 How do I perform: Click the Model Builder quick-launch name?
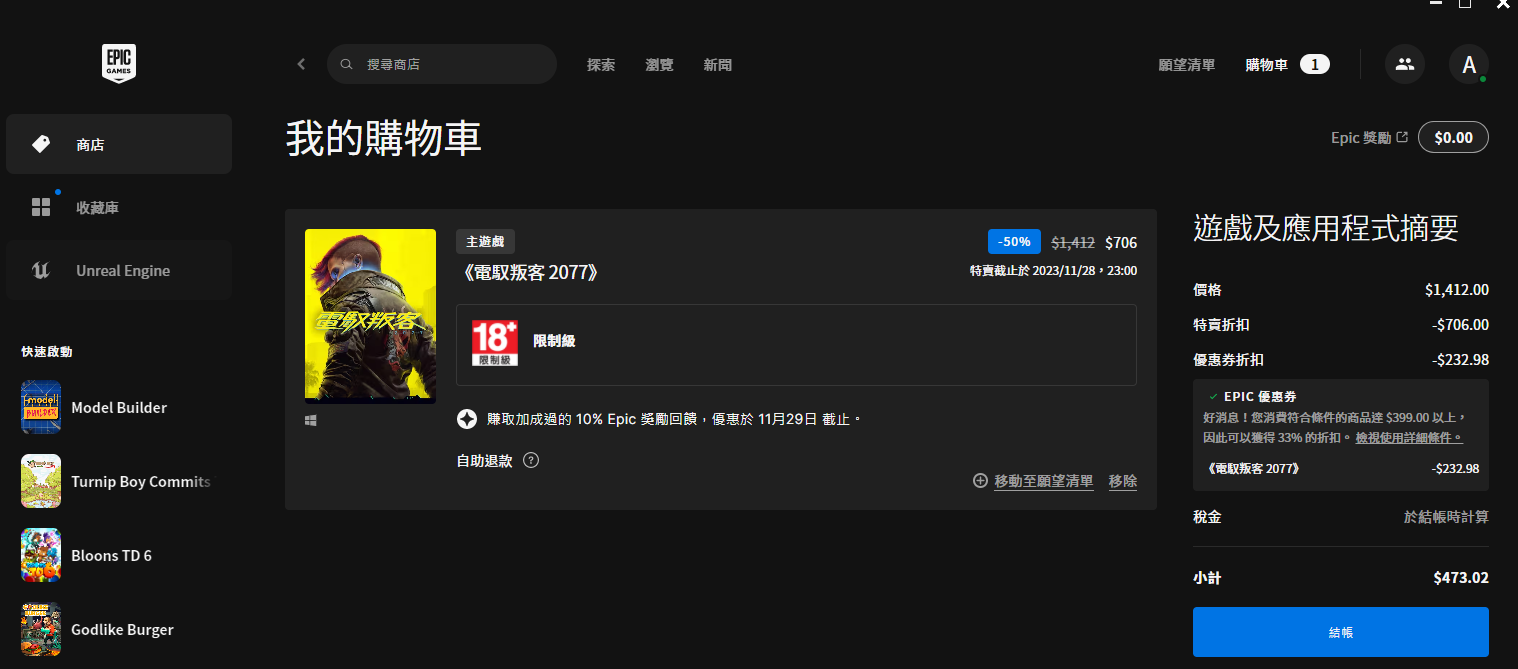119,407
